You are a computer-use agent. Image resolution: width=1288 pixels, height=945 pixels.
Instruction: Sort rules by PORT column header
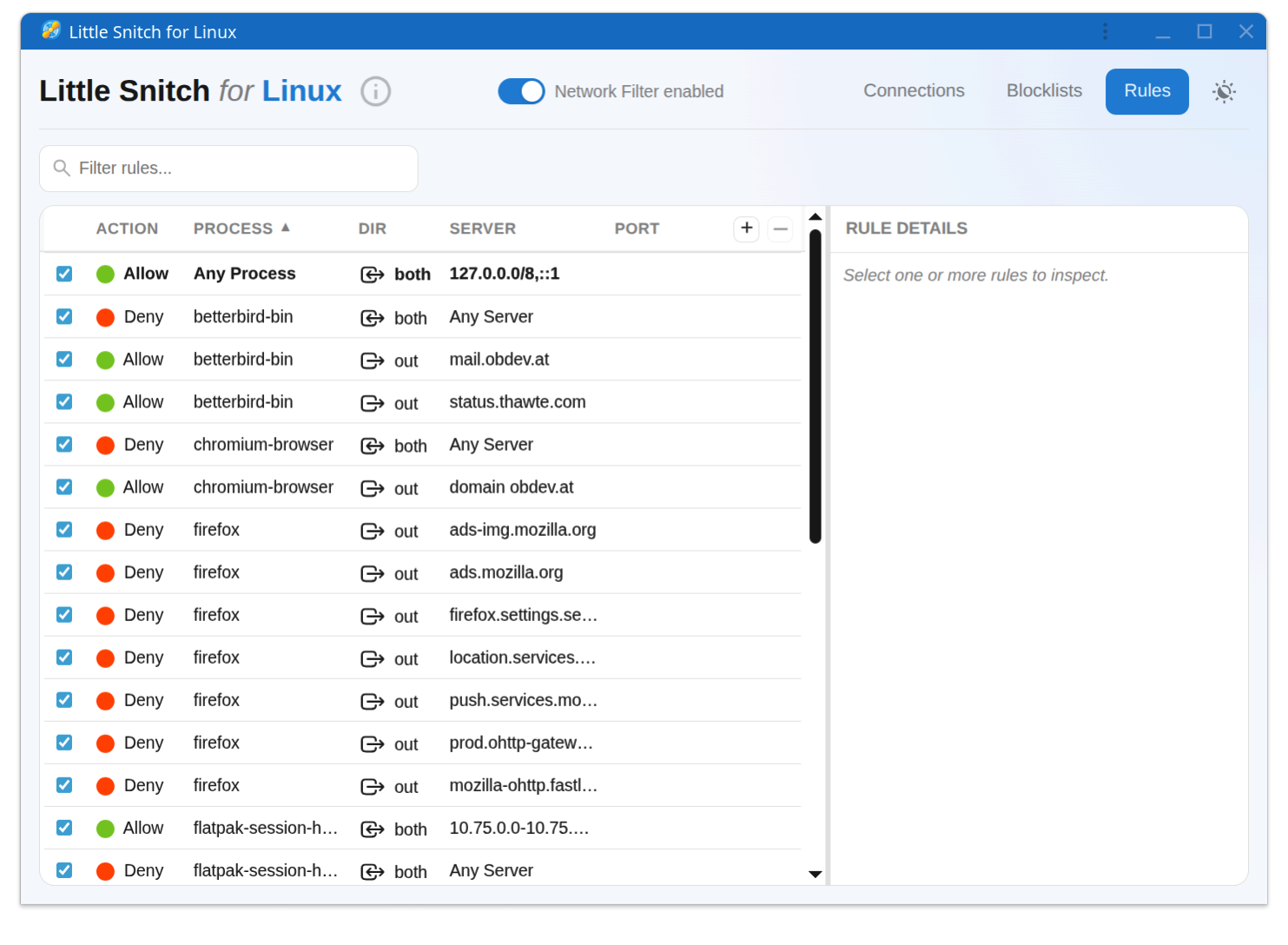[637, 228]
